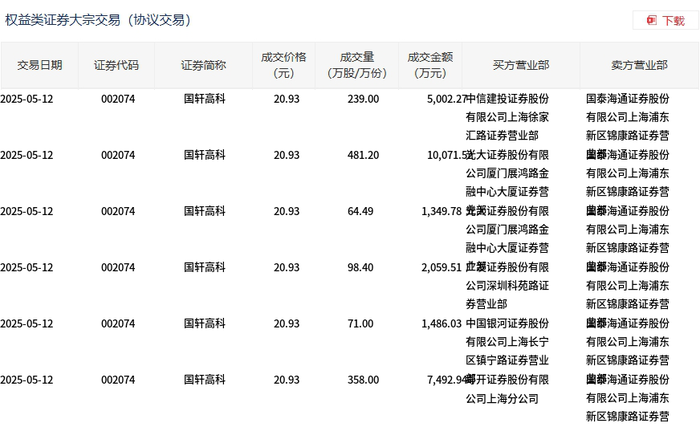Click the volume value 481.20

point(363,155)
